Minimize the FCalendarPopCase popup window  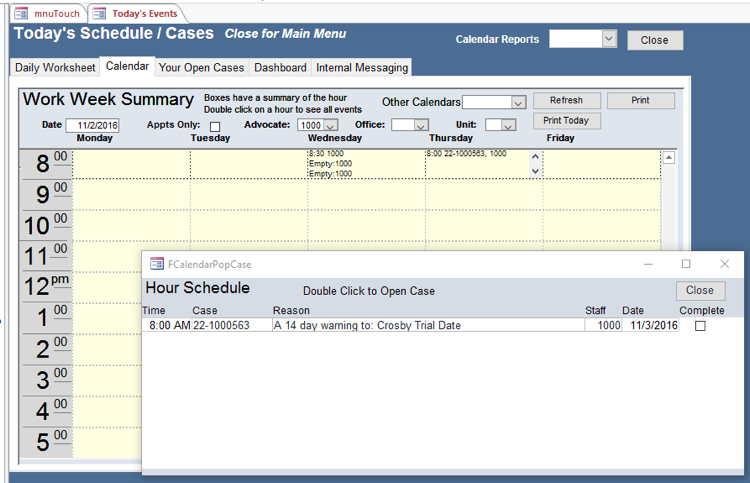coord(648,264)
